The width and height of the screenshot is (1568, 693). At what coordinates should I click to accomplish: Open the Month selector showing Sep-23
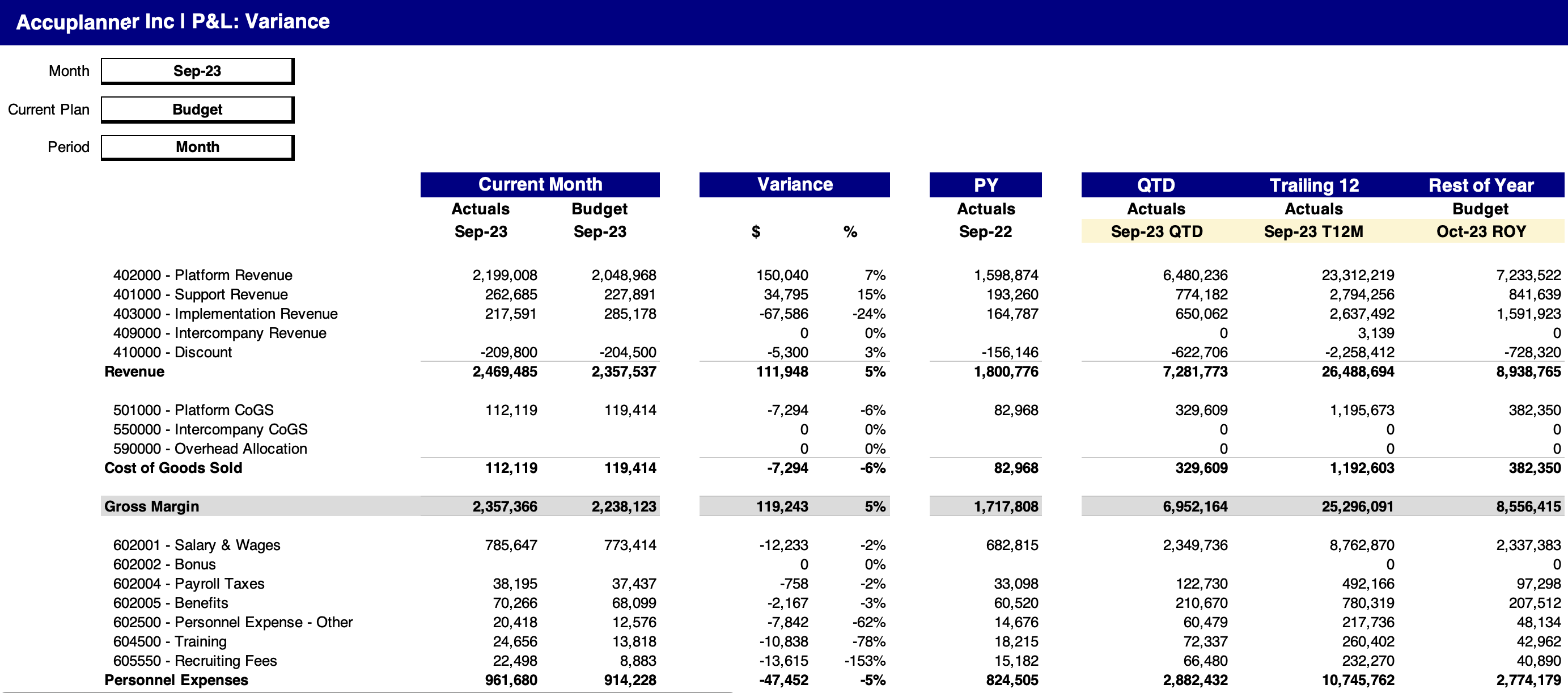click(197, 71)
